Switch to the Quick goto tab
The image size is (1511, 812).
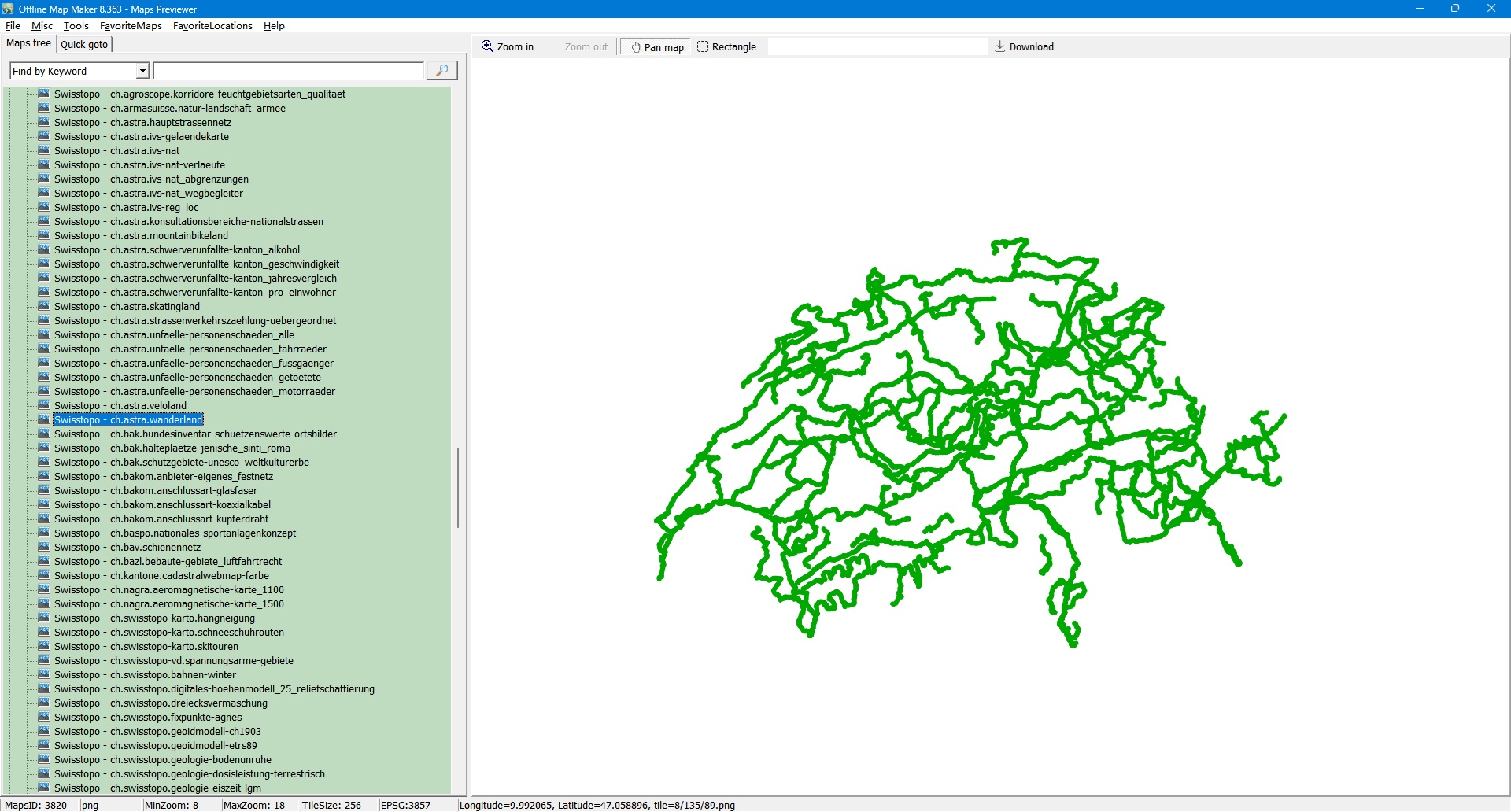84,44
